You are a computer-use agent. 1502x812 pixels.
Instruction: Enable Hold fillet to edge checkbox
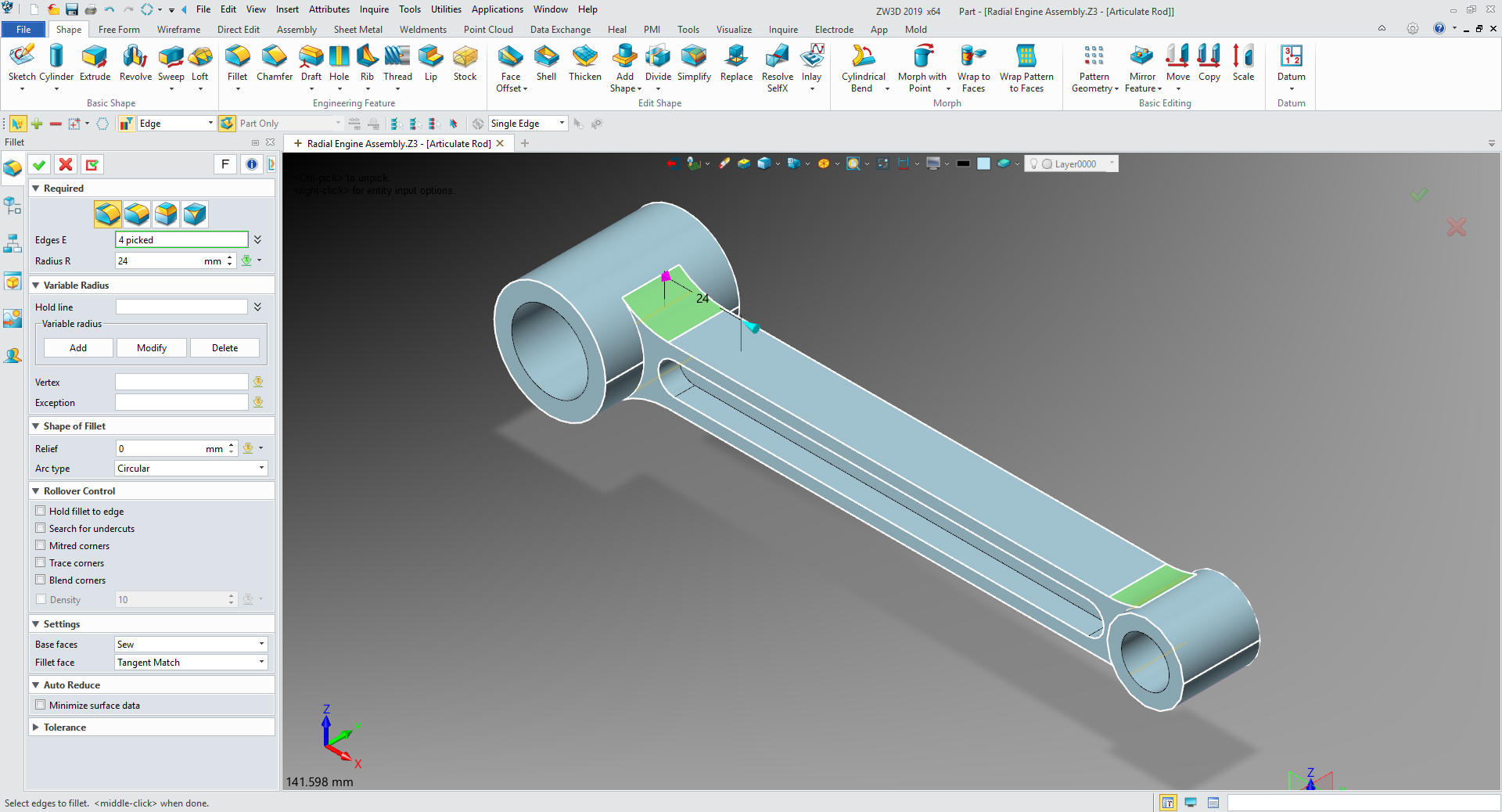(41, 511)
